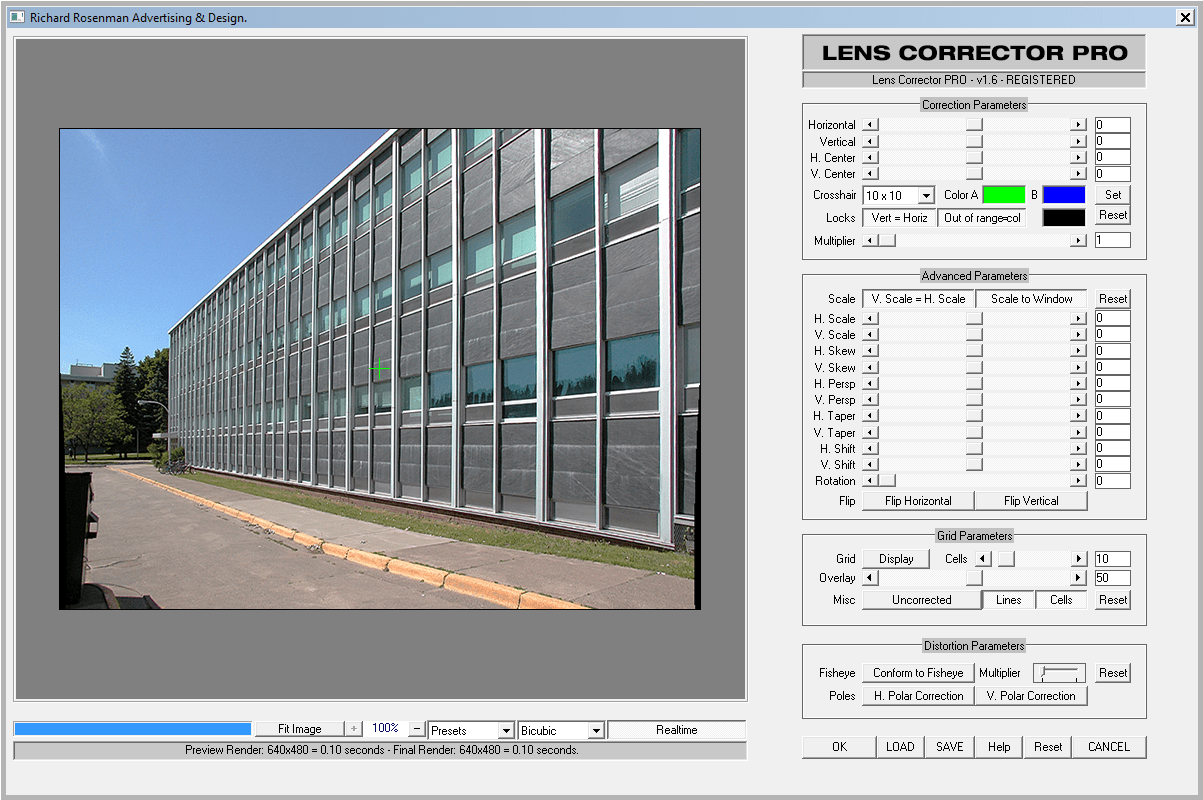
Task: Enable the Vert = Horiz lock
Action: (899, 217)
